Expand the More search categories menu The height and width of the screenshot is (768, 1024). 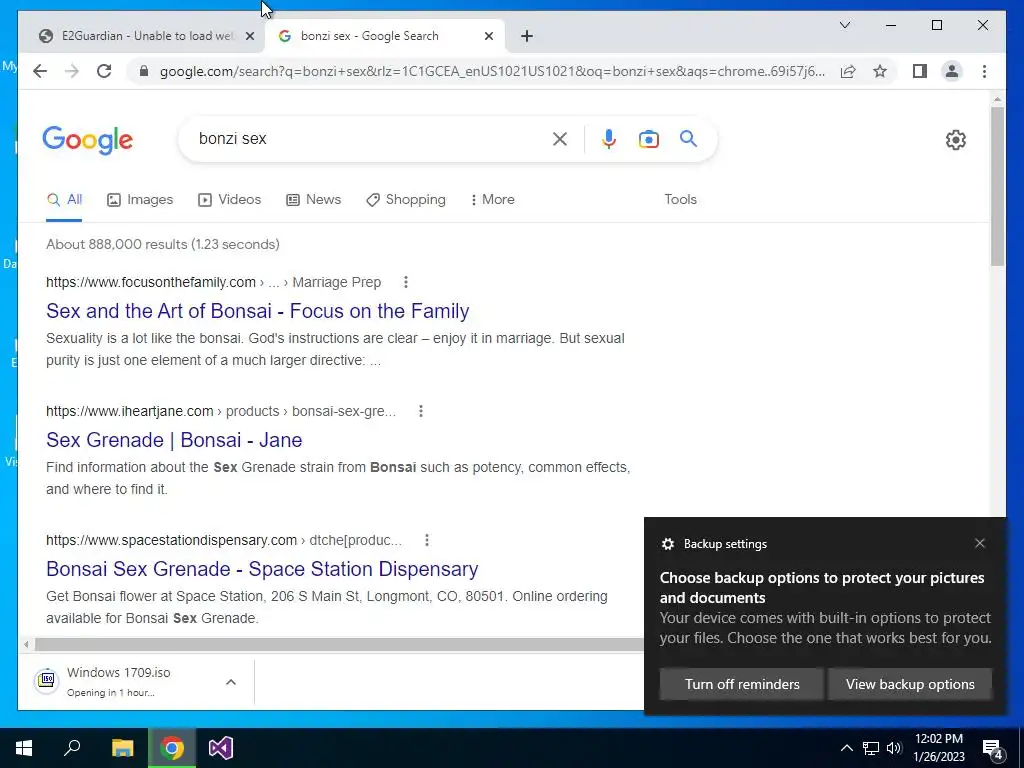[492, 200]
